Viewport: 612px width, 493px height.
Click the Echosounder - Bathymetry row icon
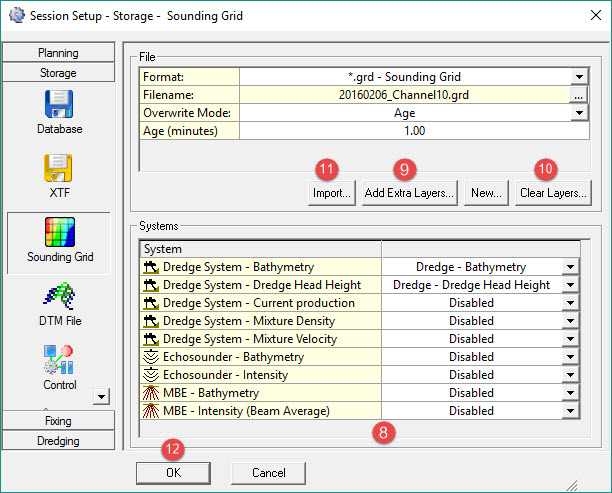pyautogui.click(x=152, y=357)
